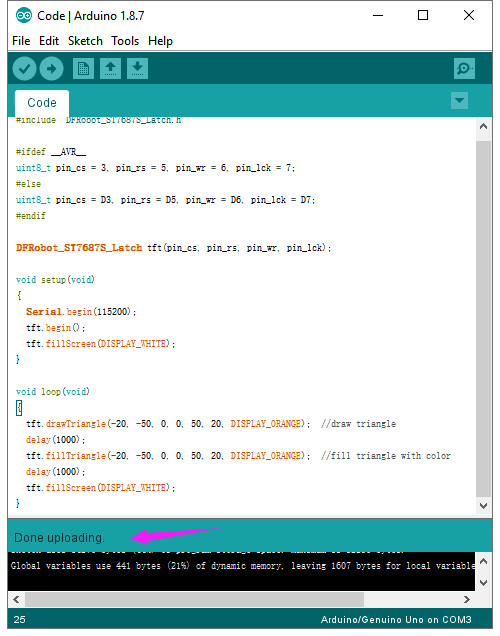The height and width of the screenshot is (636, 500).
Task: Select the Code sketch tab
Action: click(x=42, y=103)
